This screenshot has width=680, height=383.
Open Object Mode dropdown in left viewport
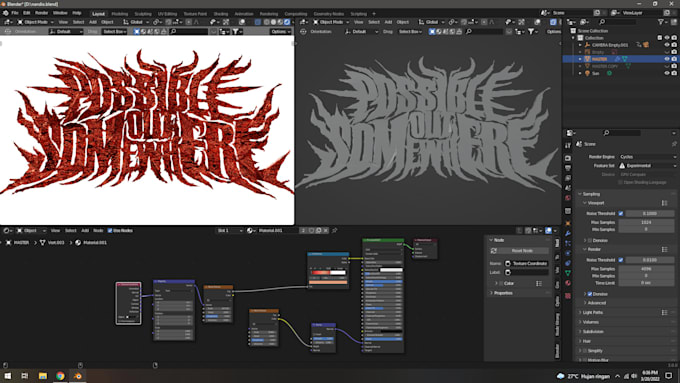tap(36, 22)
